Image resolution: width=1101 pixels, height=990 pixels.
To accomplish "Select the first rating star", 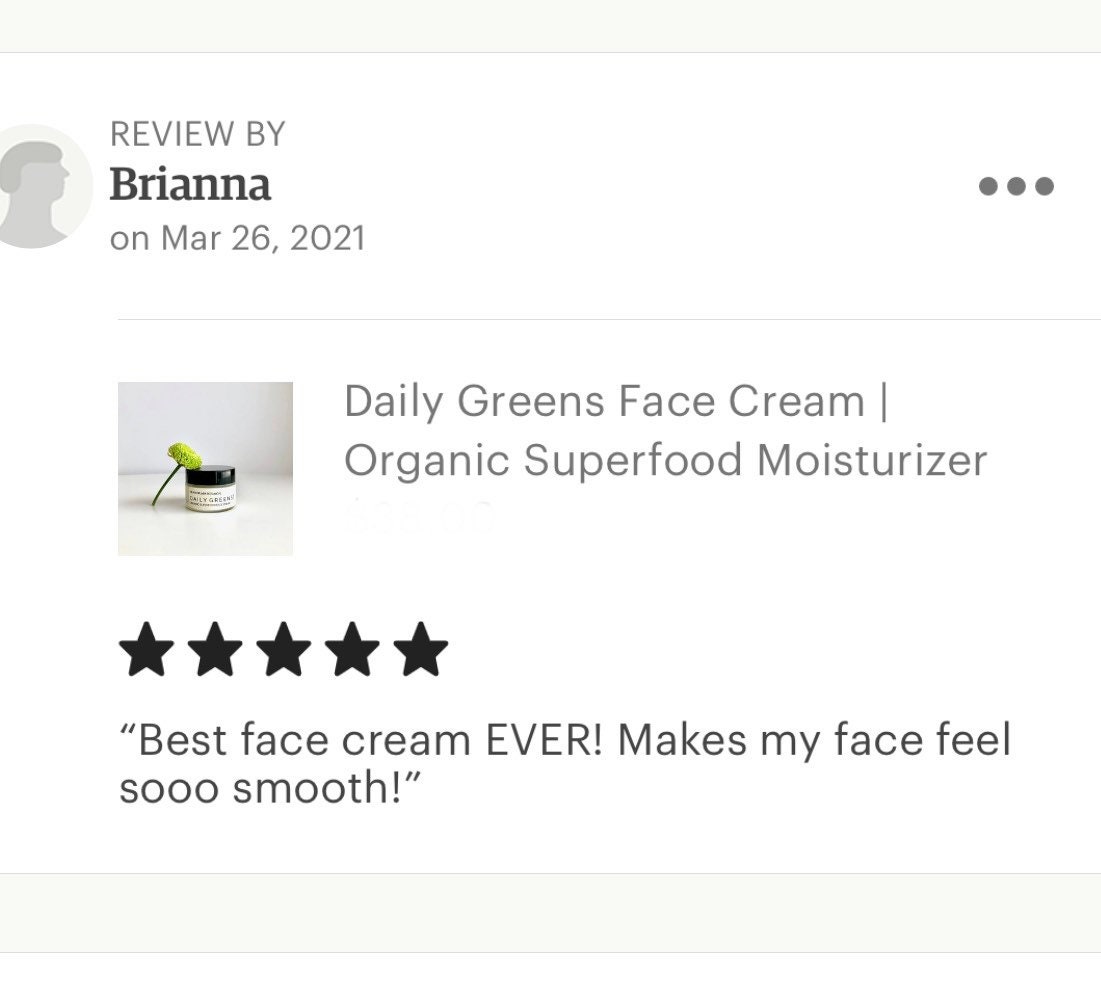I will (x=147, y=649).
